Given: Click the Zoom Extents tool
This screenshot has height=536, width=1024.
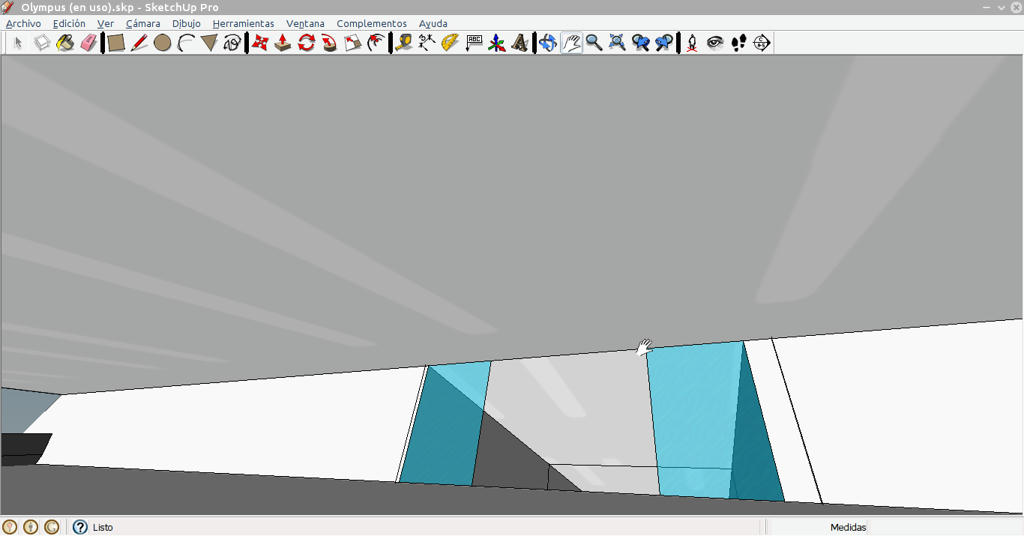Looking at the screenshot, I should [x=617, y=43].
